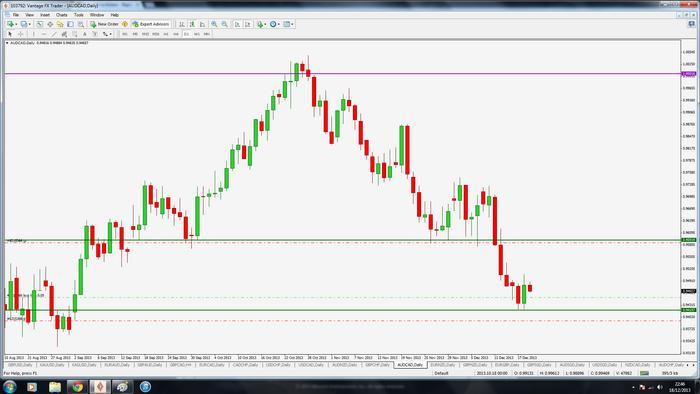Open Google Chrome from taskbar
Screen dimensions: 700x394
click(77, 386)
